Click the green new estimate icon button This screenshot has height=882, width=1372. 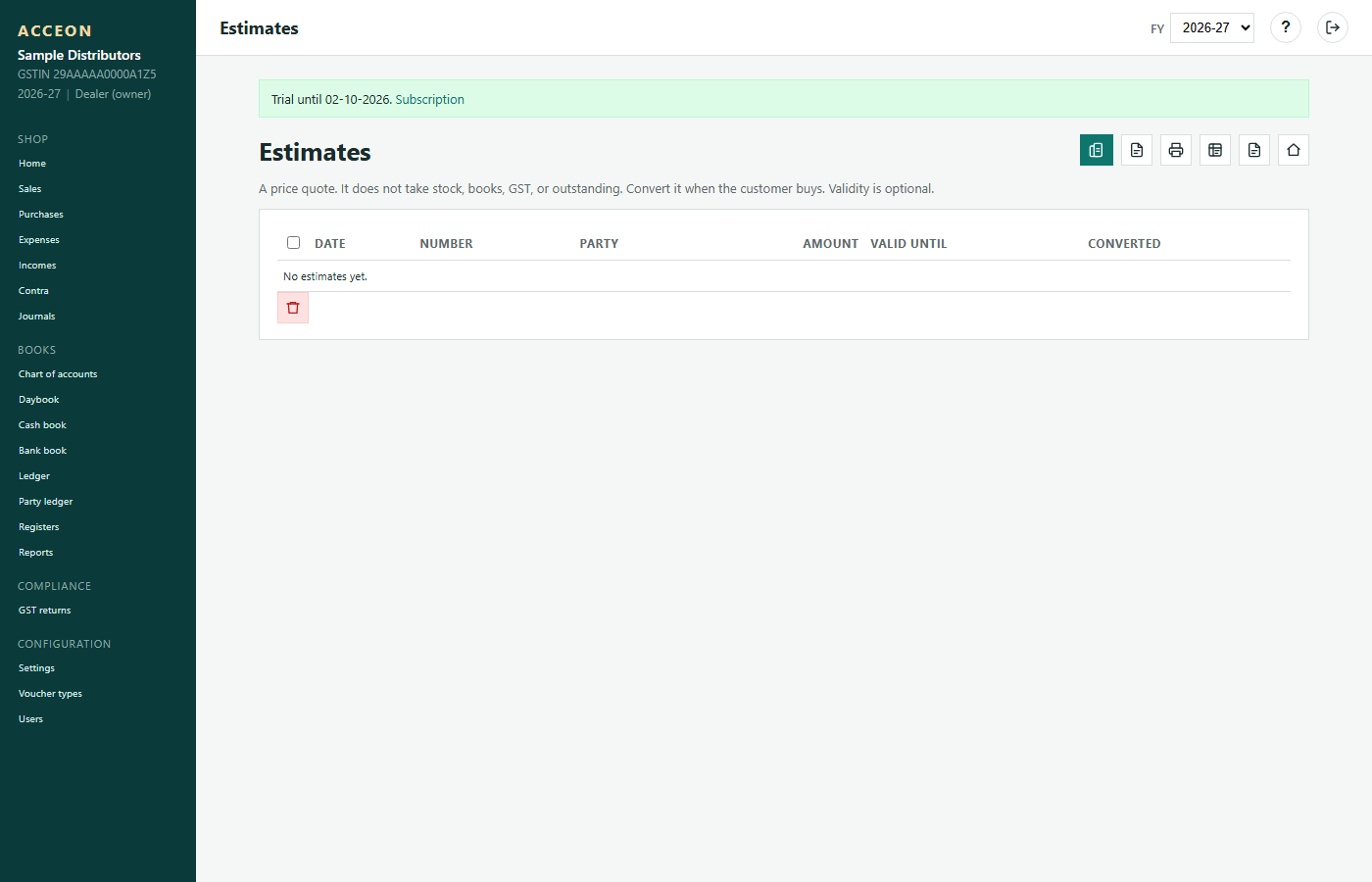tap(1097, 150)
